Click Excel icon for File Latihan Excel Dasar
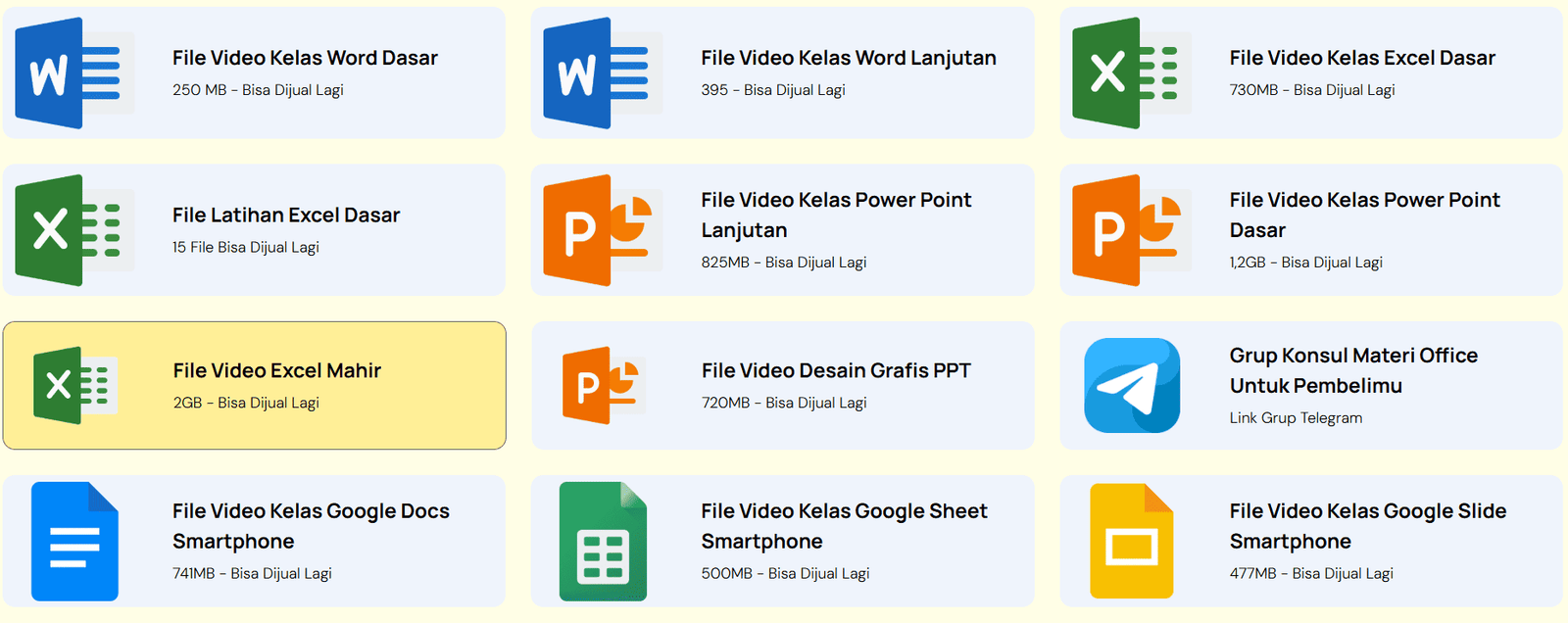Screen dimensions: 1568x623 (x=68, y=230)
